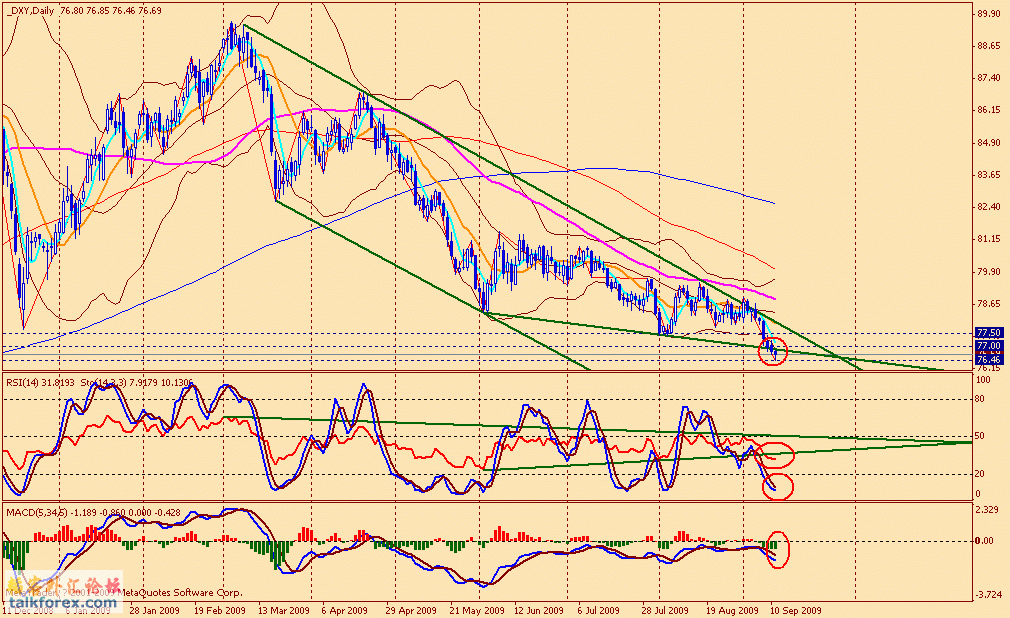Click the RSI scale label 20
Screen dimensions: 1010x618
coord(980,474)
